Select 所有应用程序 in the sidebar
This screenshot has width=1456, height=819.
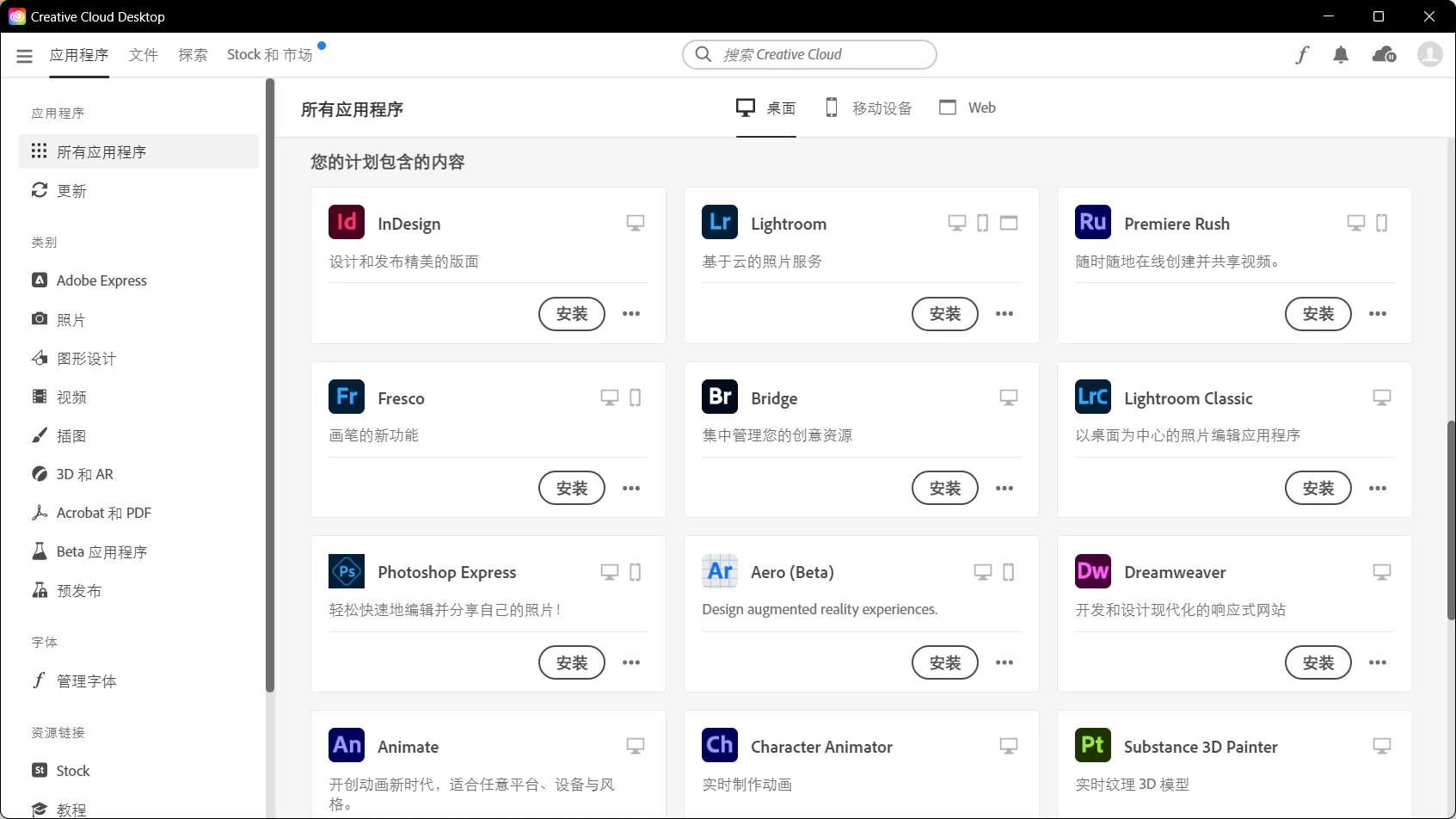pos(138,151)
